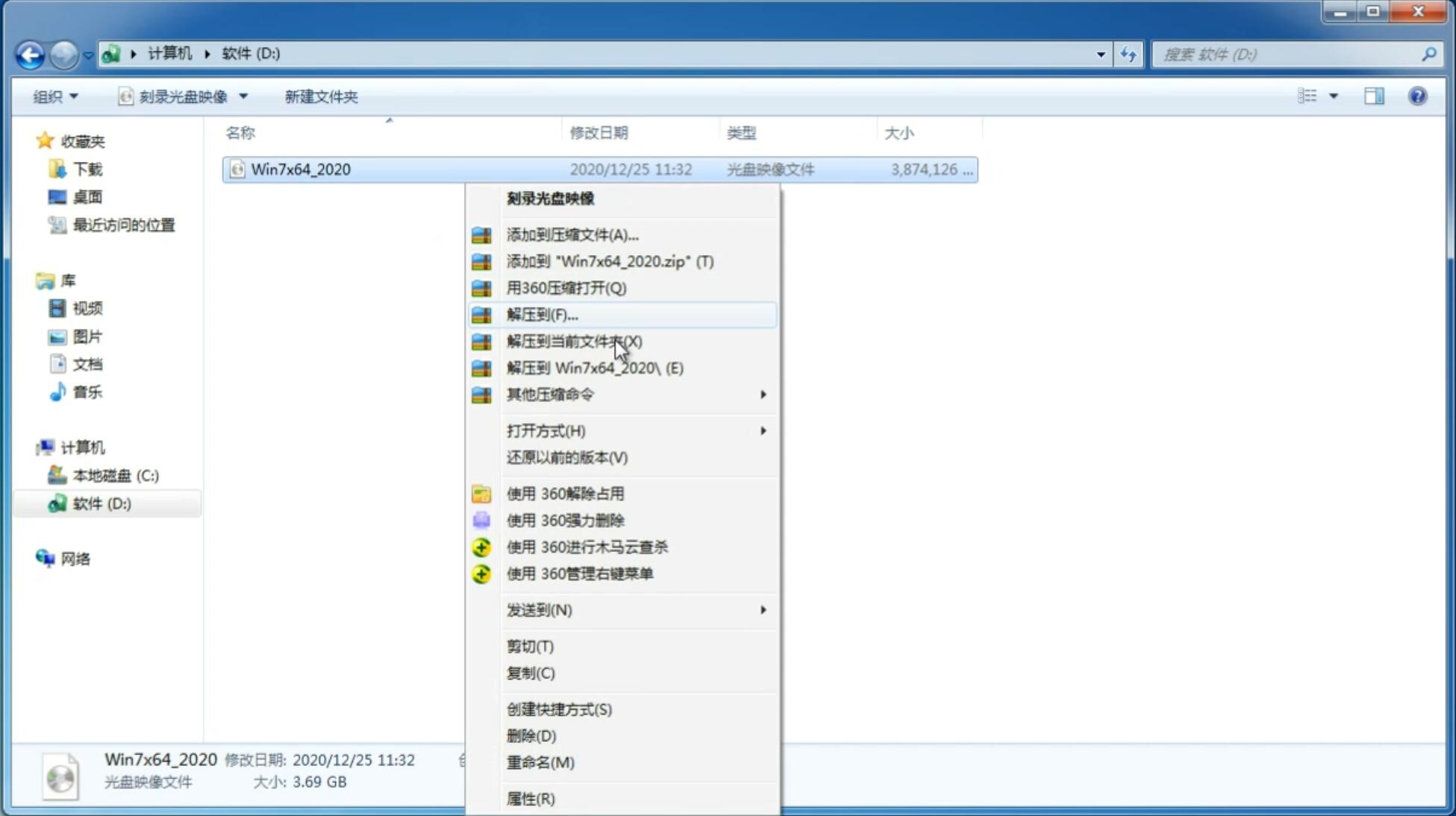This screenshot has height=816, width=1456.
Task: Click 刻录光盘映像 to burn ISO
Action: pyautogui.click(x=551, y=198)
